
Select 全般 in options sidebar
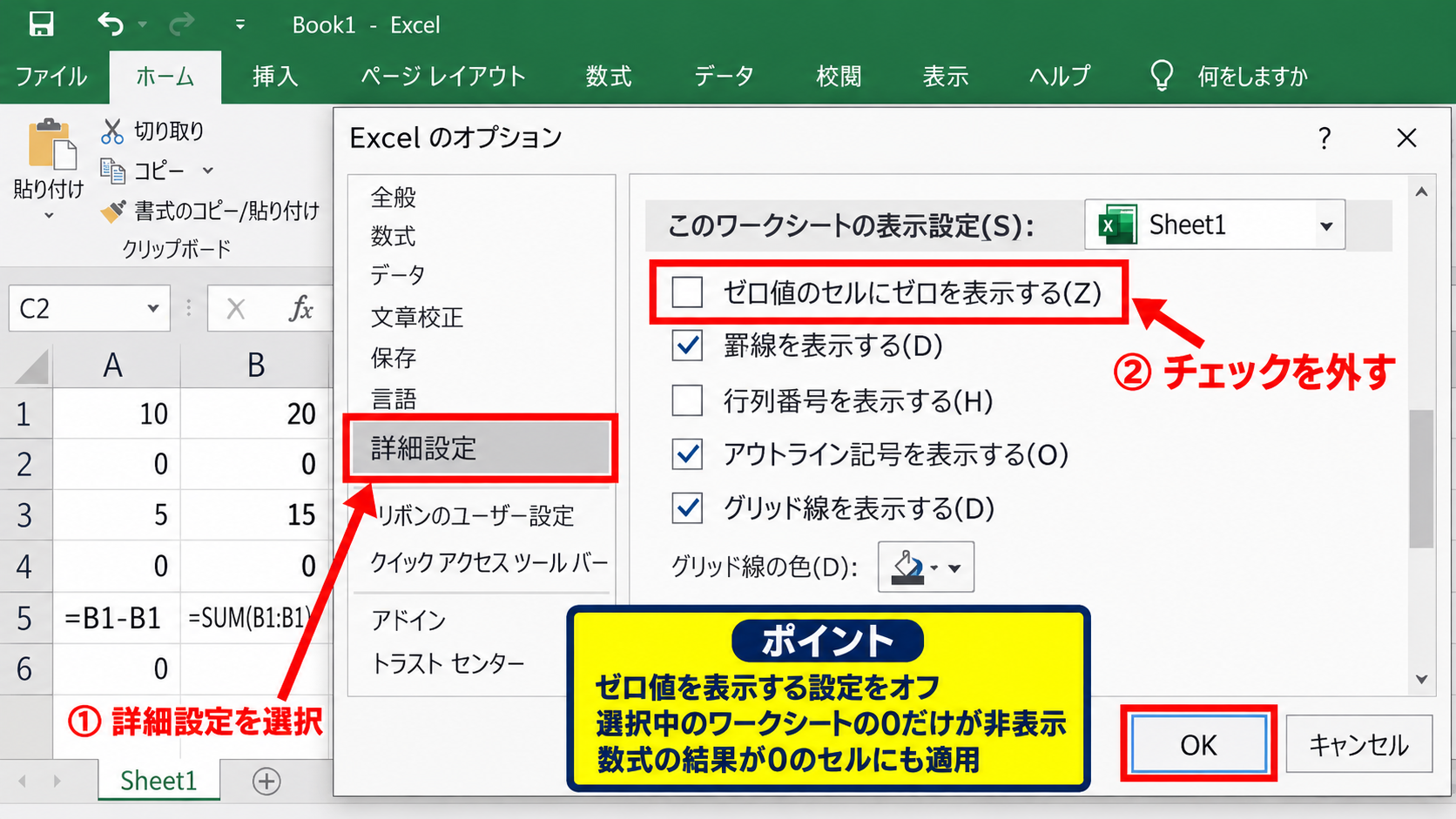point(394,198)
